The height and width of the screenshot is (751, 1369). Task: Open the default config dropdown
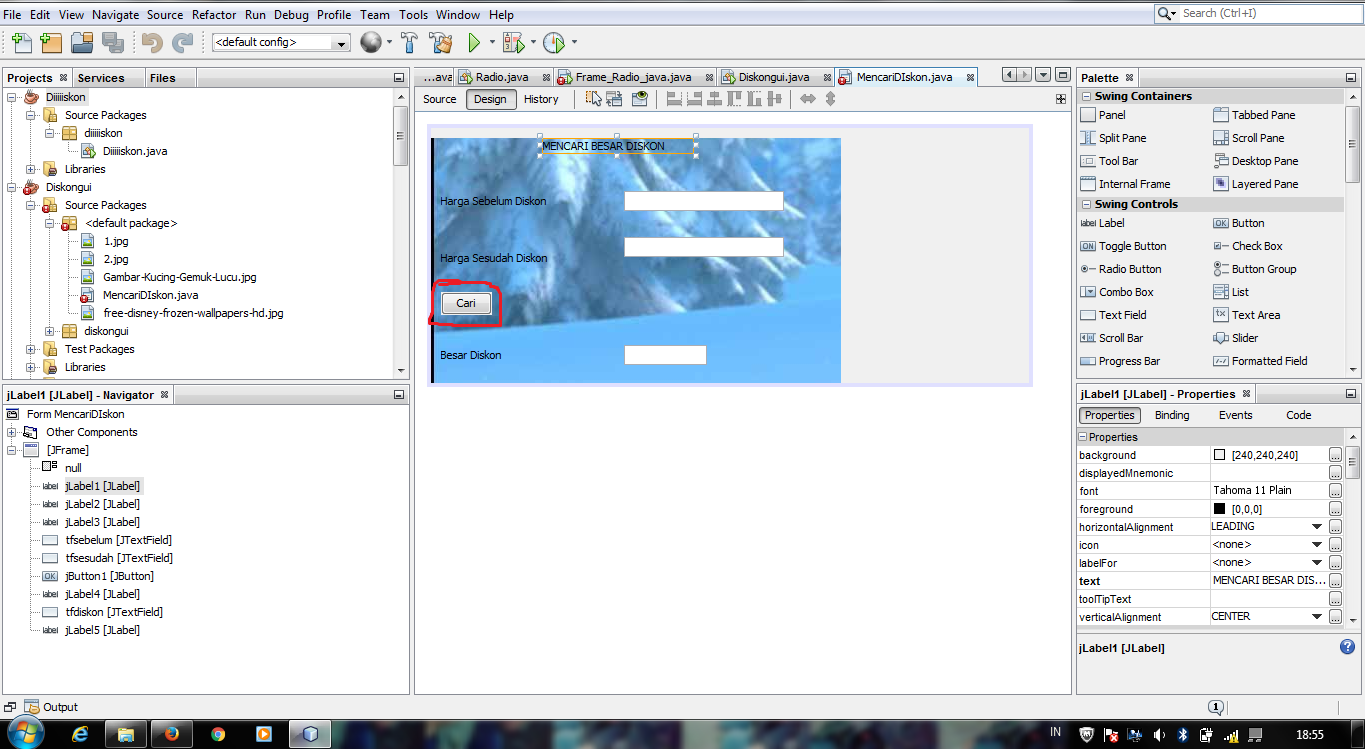click(341, 43)
